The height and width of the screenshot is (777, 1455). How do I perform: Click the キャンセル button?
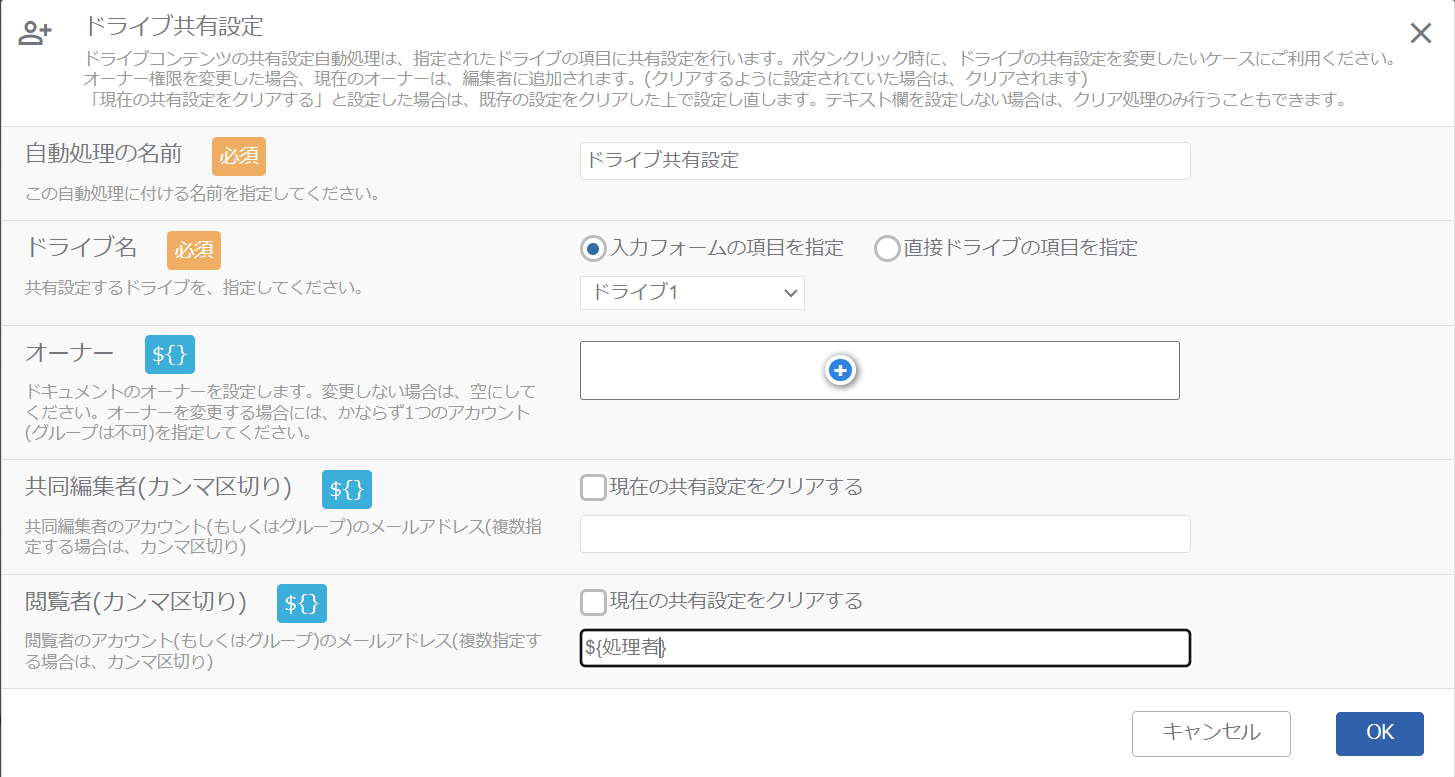click(1211, 733)
